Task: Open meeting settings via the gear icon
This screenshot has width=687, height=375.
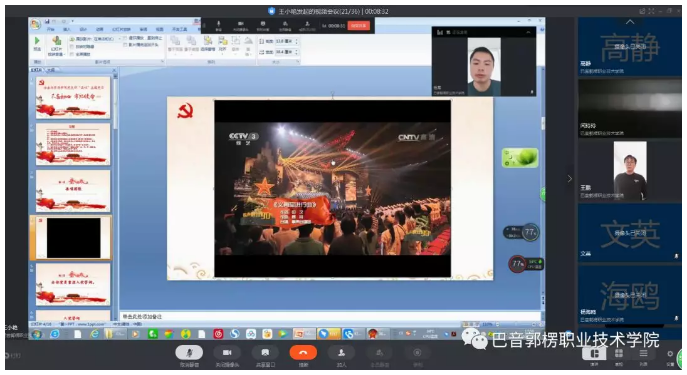Action: 670,354
